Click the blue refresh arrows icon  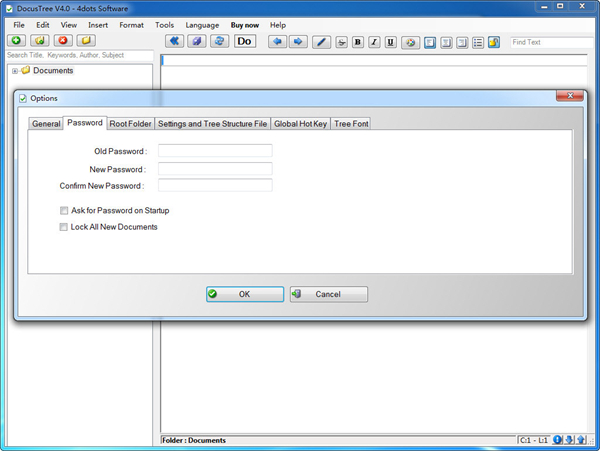pos(219,41)
